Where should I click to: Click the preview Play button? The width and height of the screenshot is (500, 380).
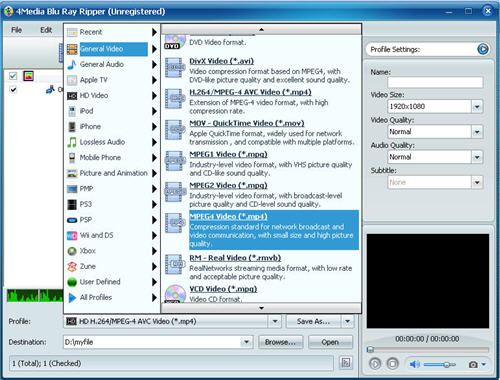375,364
